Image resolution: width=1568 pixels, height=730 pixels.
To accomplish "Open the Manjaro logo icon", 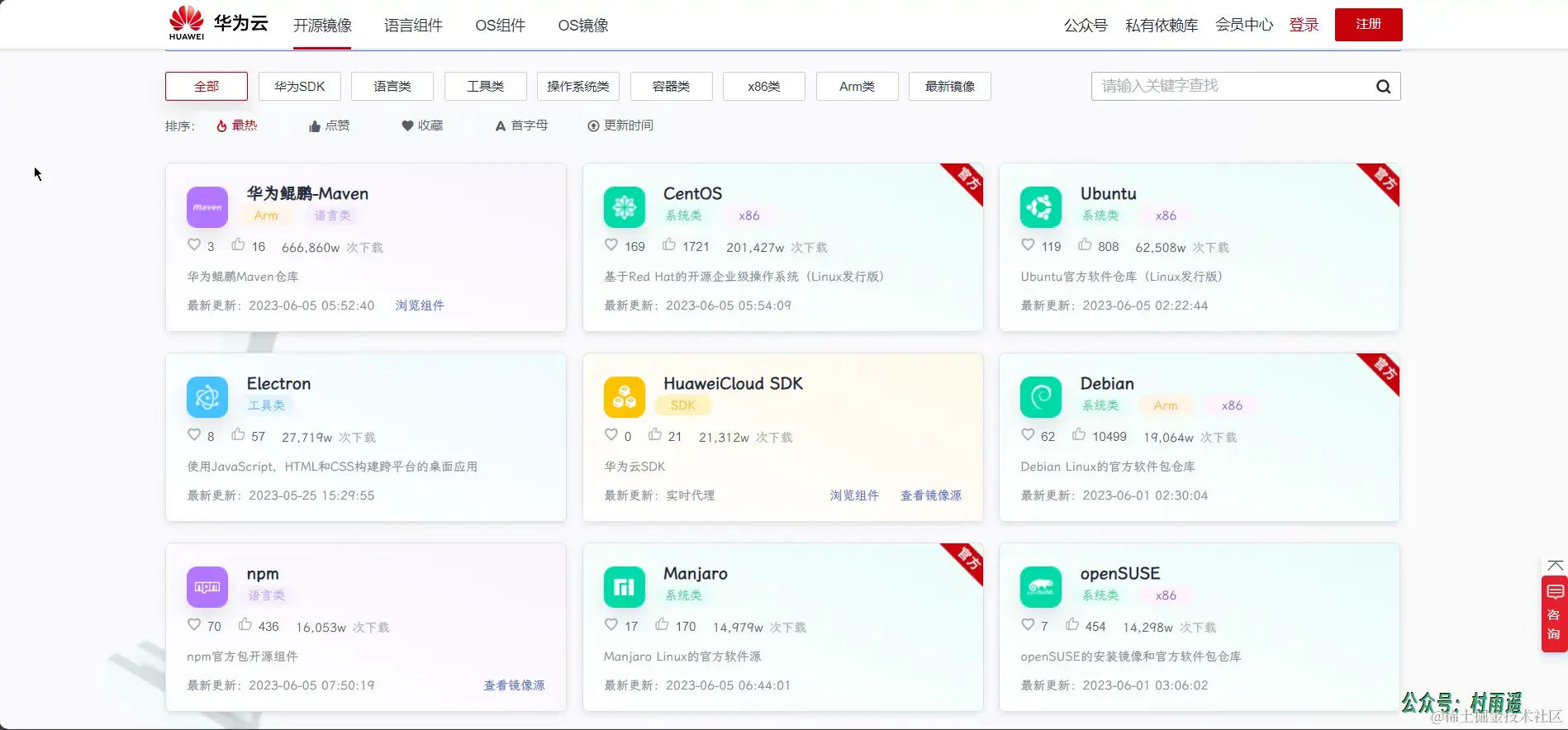I will click(625, 587).
